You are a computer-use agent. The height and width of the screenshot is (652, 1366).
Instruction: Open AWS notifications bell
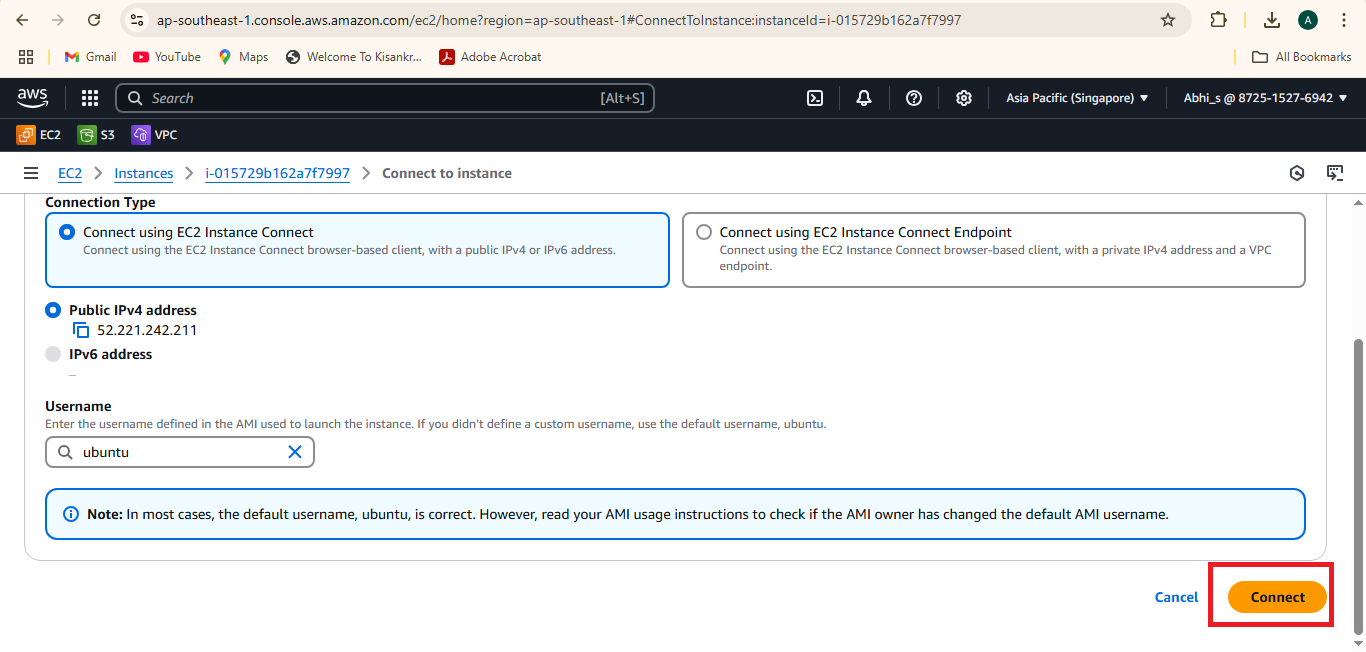tap(864, 98)
